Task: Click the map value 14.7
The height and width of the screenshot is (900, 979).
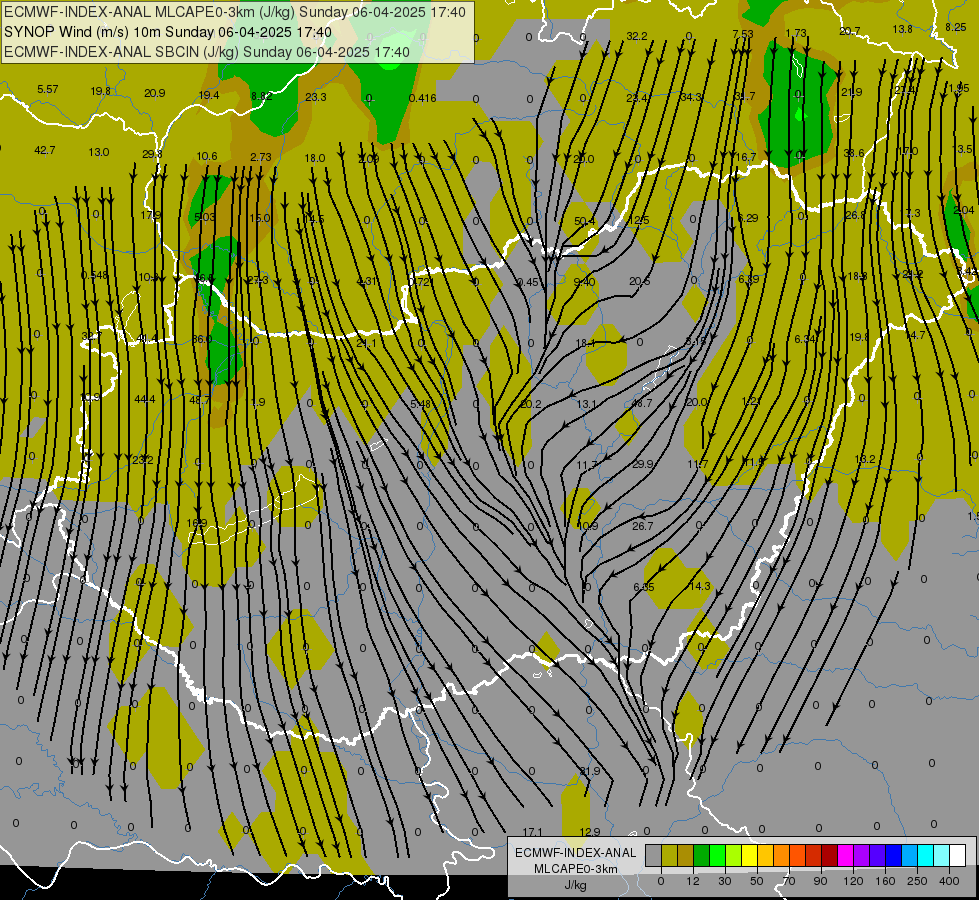Action: click(x=915, y=336)
